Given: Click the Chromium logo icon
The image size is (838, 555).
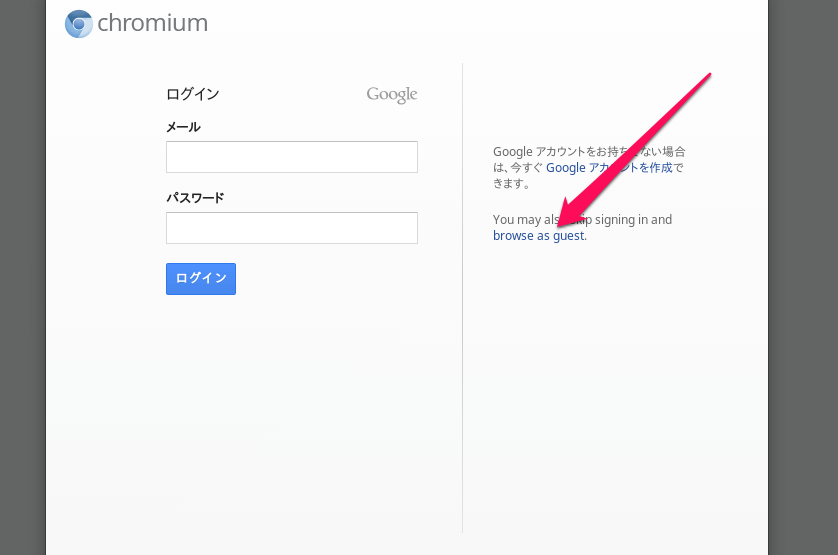Looking at the screenshot, I should tap(79, 24).
